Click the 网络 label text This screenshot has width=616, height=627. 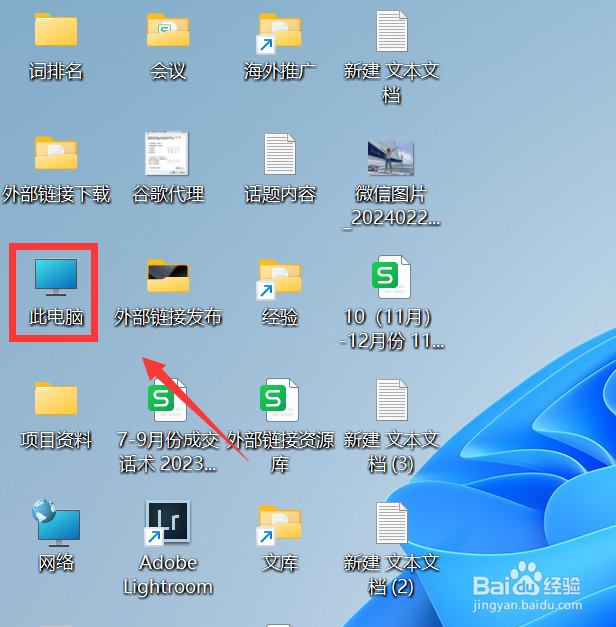pyautogui.click(x=56, y=563)
